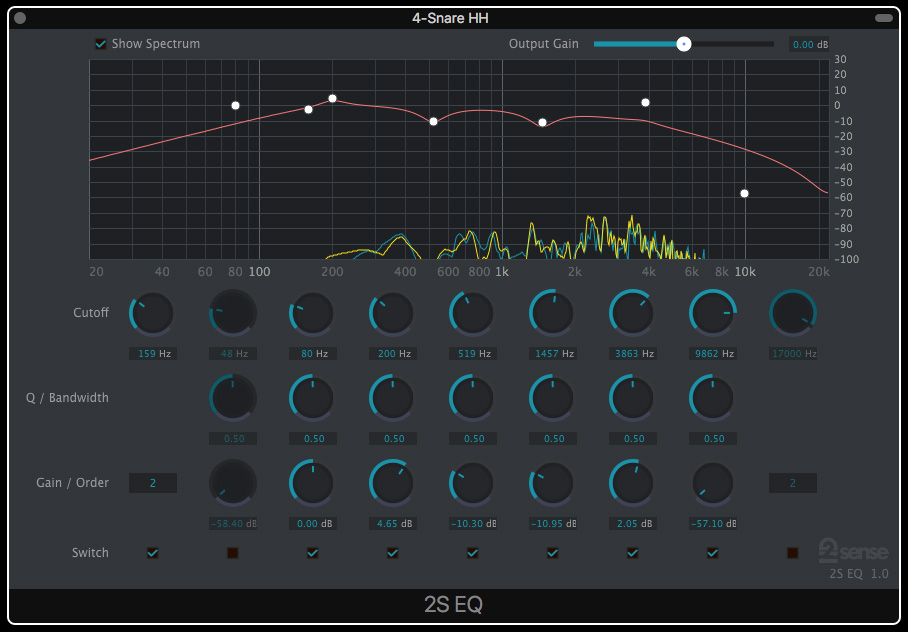Click the 519 Hz cutoff knob
This screenshot has width=908, height=632.
472,313
